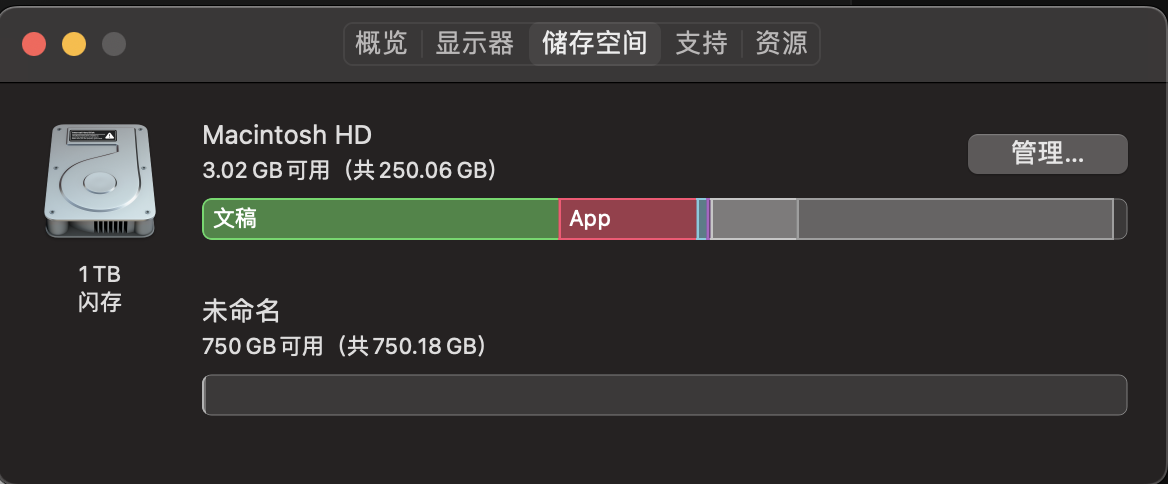Close the storage window with red button

(x=34, y=44)
